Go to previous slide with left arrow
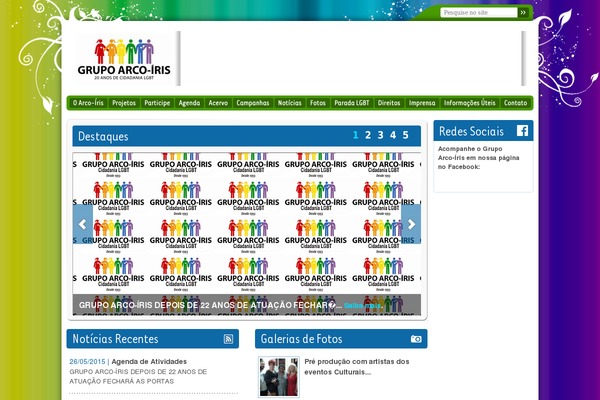 [x=83, y=224]
